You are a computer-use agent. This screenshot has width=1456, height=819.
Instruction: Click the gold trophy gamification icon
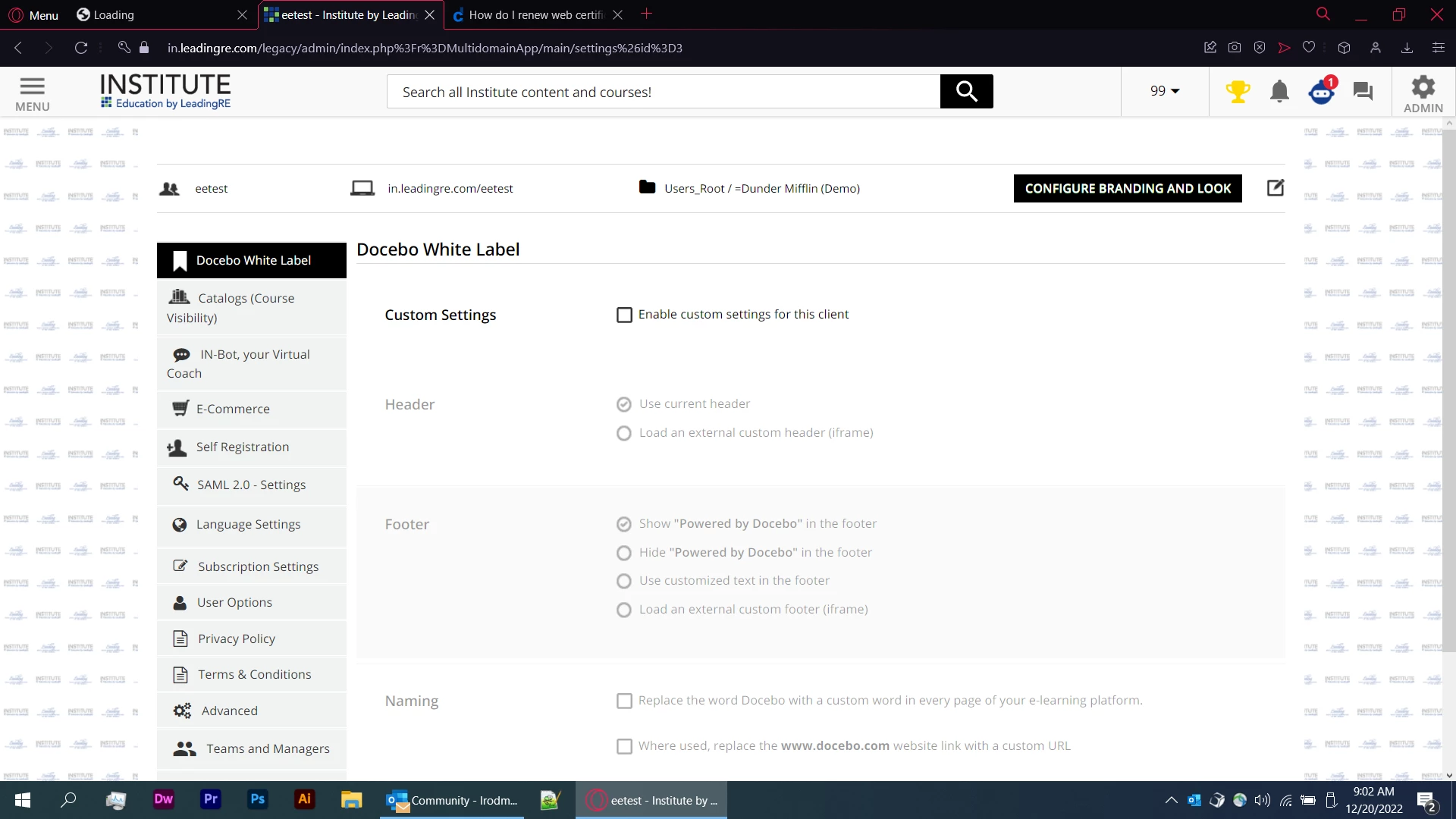[x=1238, y=92]
